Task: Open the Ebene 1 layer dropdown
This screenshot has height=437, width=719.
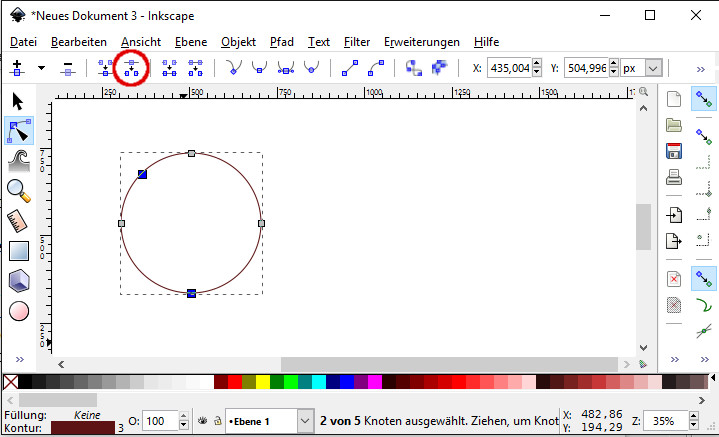Action: 305,421
